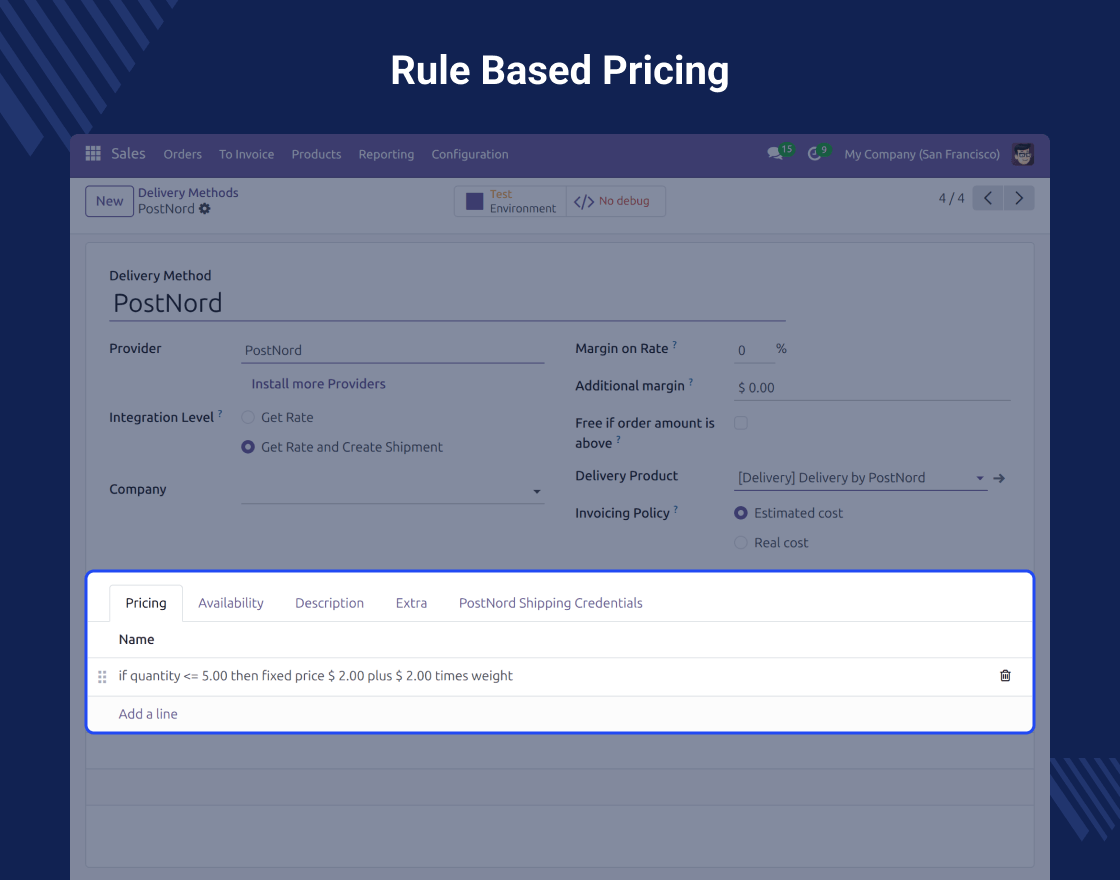Image resolution: width=1120 pixels, height=880 pixels.
Task: Select Get Rate and Create Shipment option
Action: [x=248, y=447]
